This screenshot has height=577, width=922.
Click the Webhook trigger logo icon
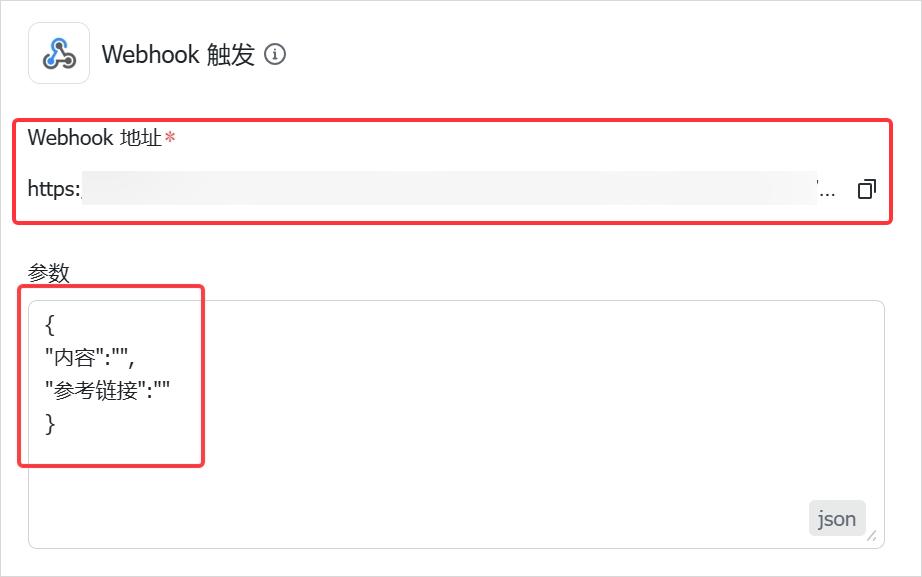[59, 53]
